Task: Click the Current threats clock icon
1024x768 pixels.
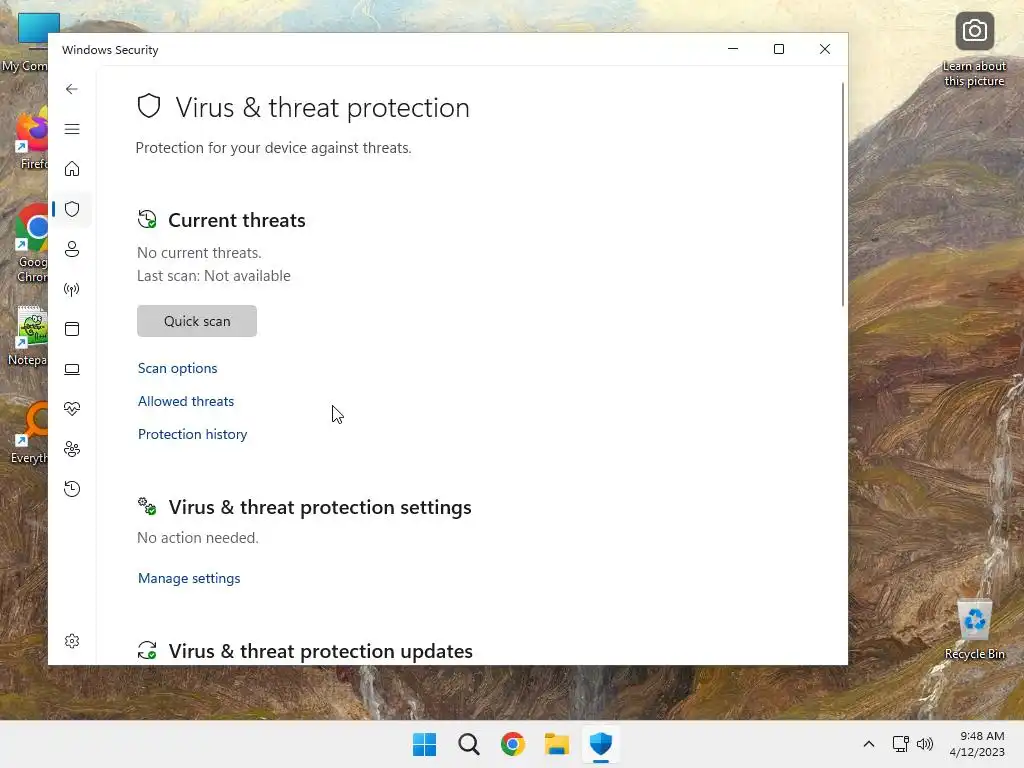Action: pyautogui.click(x=147, y=219)
